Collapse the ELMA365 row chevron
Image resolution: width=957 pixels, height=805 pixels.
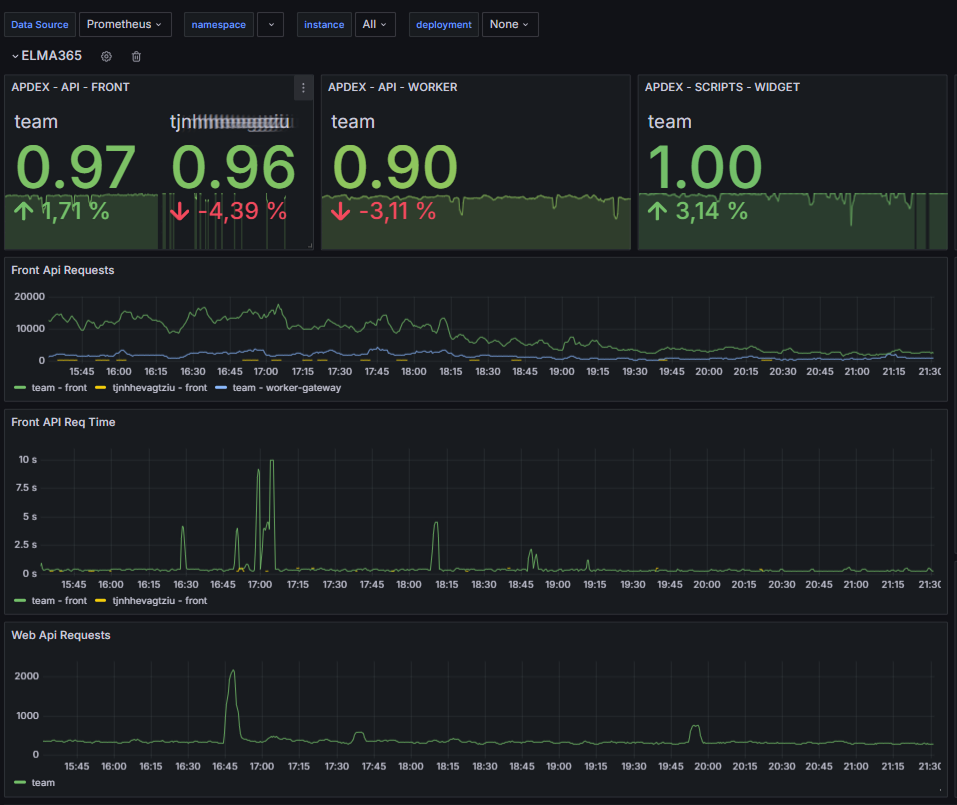[15, 56]
